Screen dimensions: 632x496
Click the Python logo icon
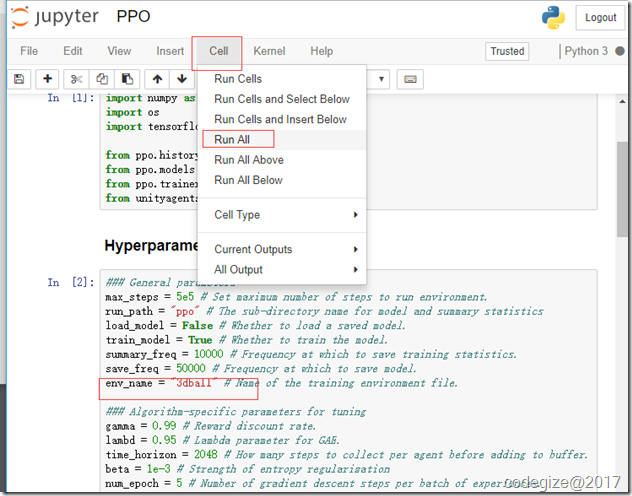553,18
